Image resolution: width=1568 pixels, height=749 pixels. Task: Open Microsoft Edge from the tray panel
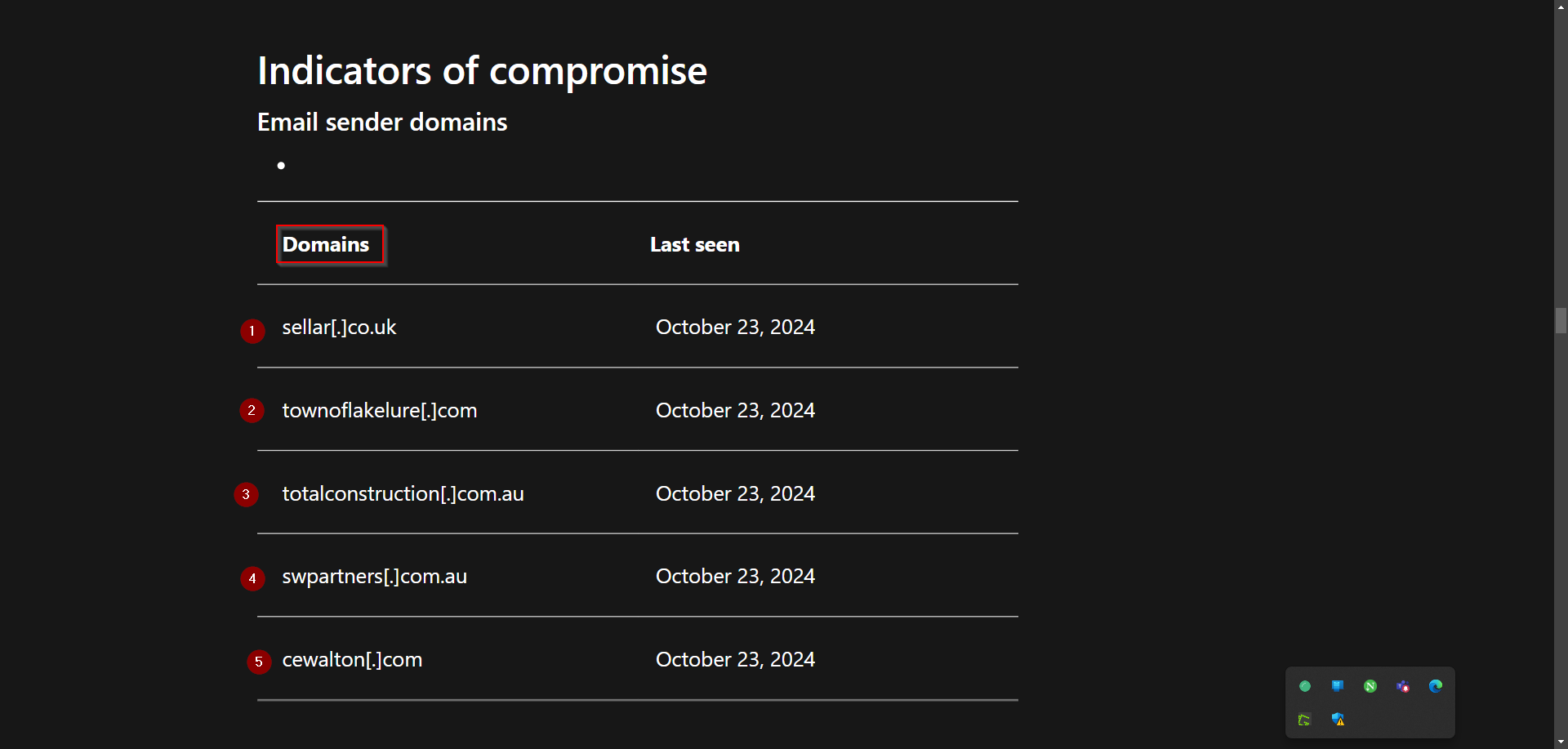pyautogui.click(x=1436, y=686)
